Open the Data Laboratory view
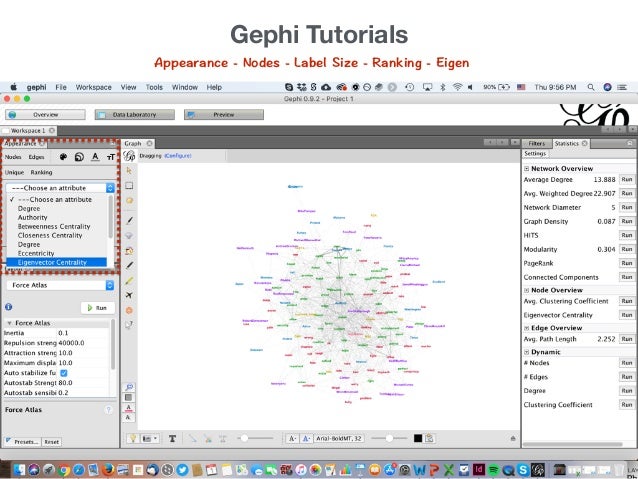638x479 pixels. click(x=135, y=115)
